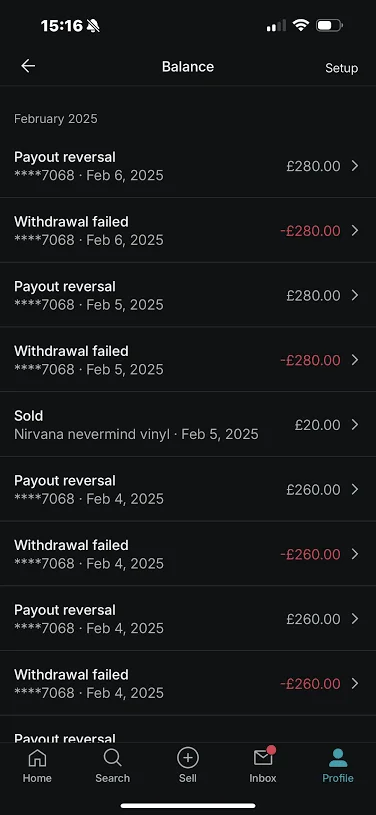Viewport: 376px width, 815px height.
Task: Tap the home indicator bar
Action: pyautogui.click(x=188, y=806)
